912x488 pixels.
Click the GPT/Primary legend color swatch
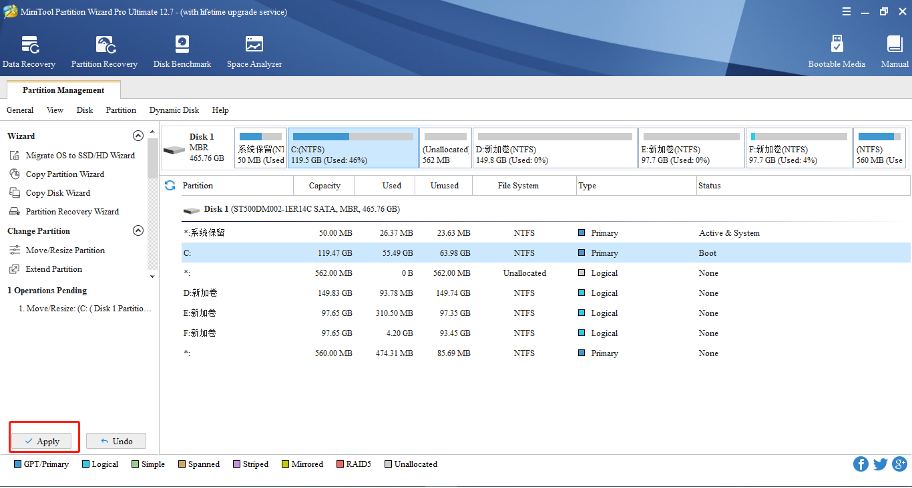(x=17, y=464)
